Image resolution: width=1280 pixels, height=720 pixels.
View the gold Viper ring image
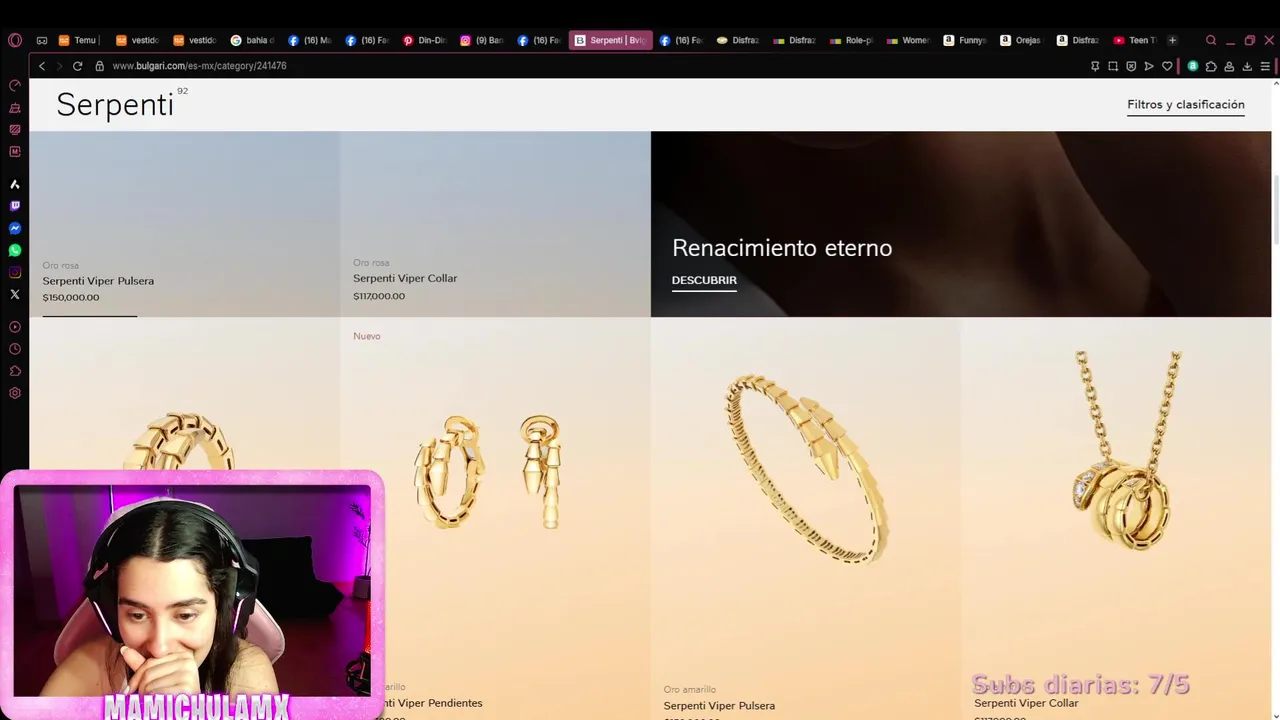(x=182, y=443)
